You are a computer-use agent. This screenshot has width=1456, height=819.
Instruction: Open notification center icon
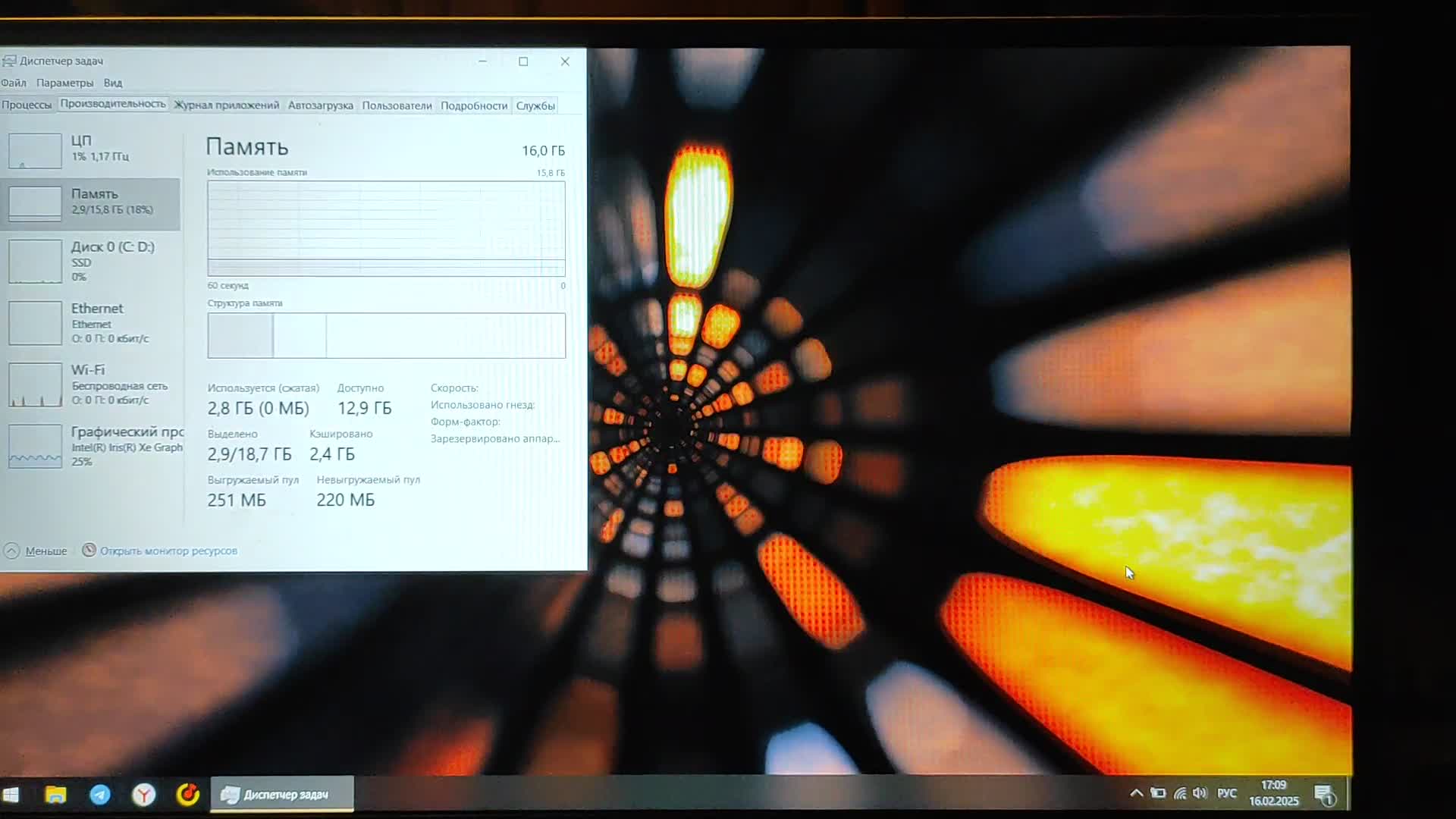1325,795
